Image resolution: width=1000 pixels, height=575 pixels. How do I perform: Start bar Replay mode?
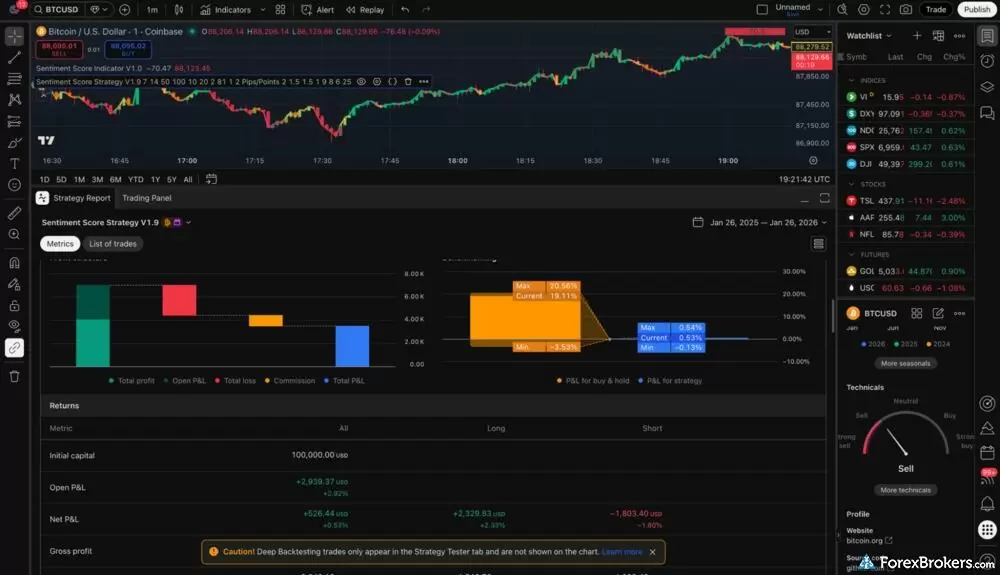365,10
